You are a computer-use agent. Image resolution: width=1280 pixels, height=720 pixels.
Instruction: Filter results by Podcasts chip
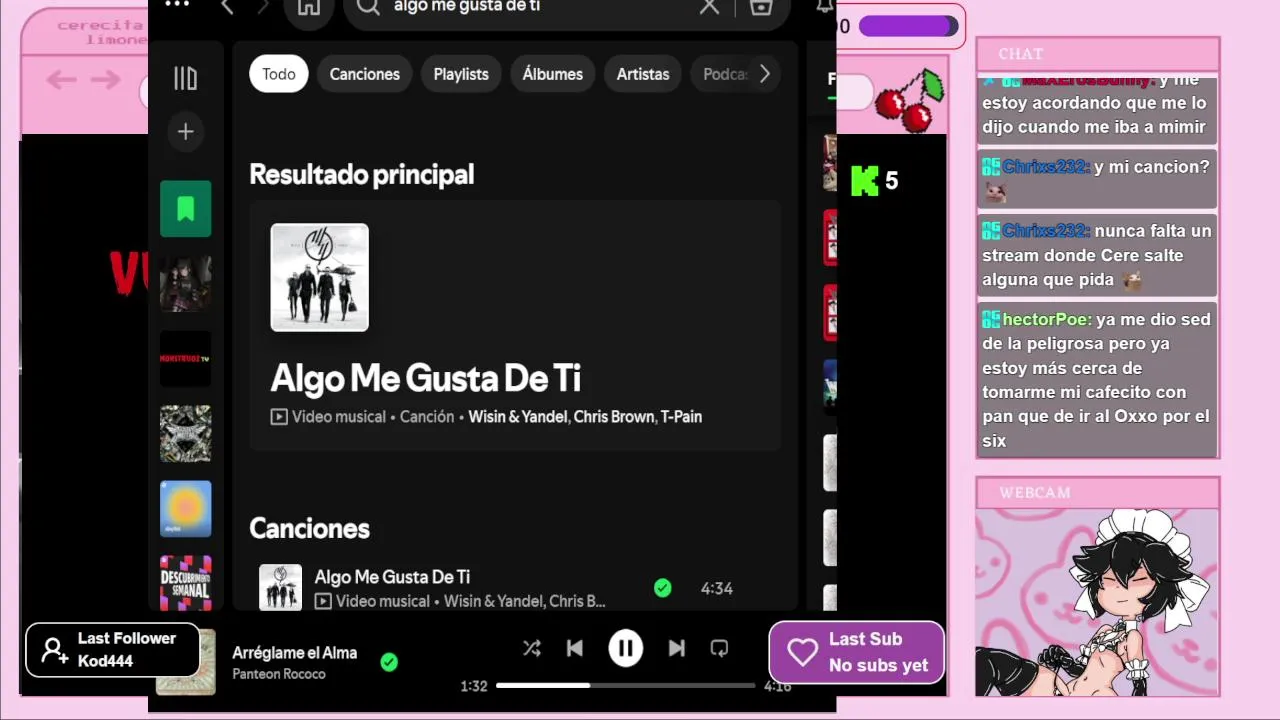(723, 74)
